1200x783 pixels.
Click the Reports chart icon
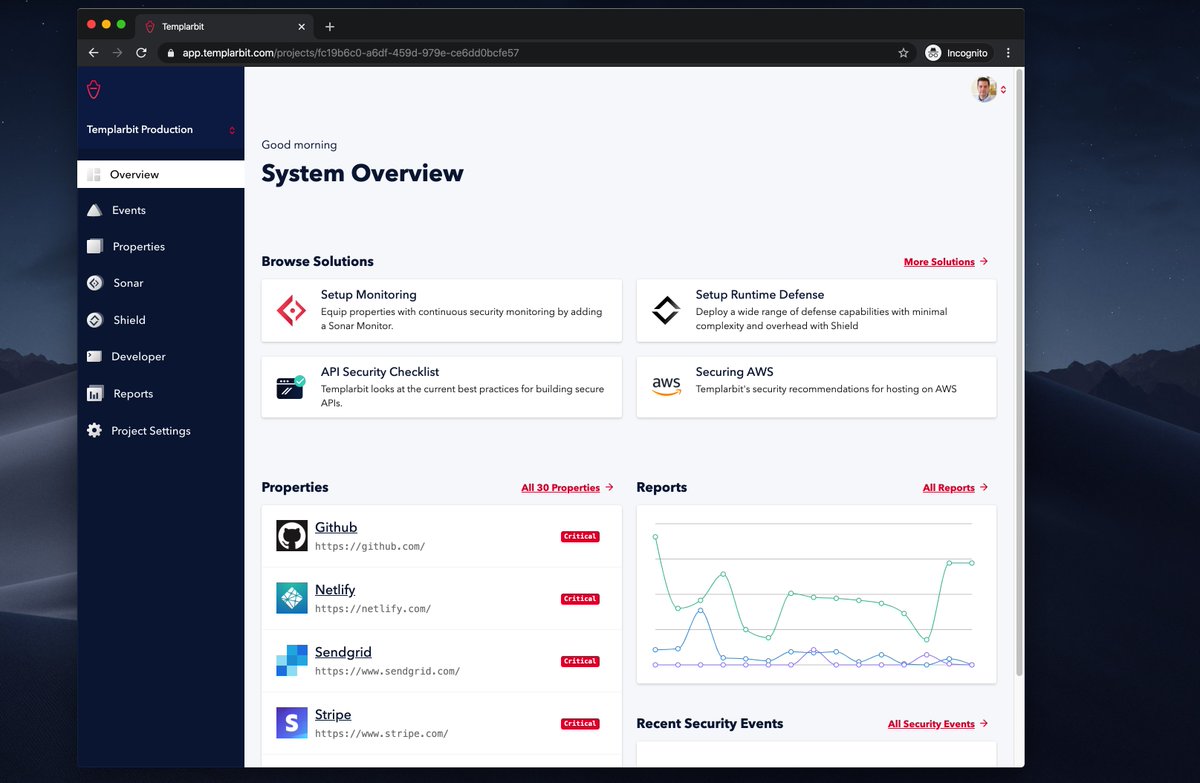[x=94, y=393]
